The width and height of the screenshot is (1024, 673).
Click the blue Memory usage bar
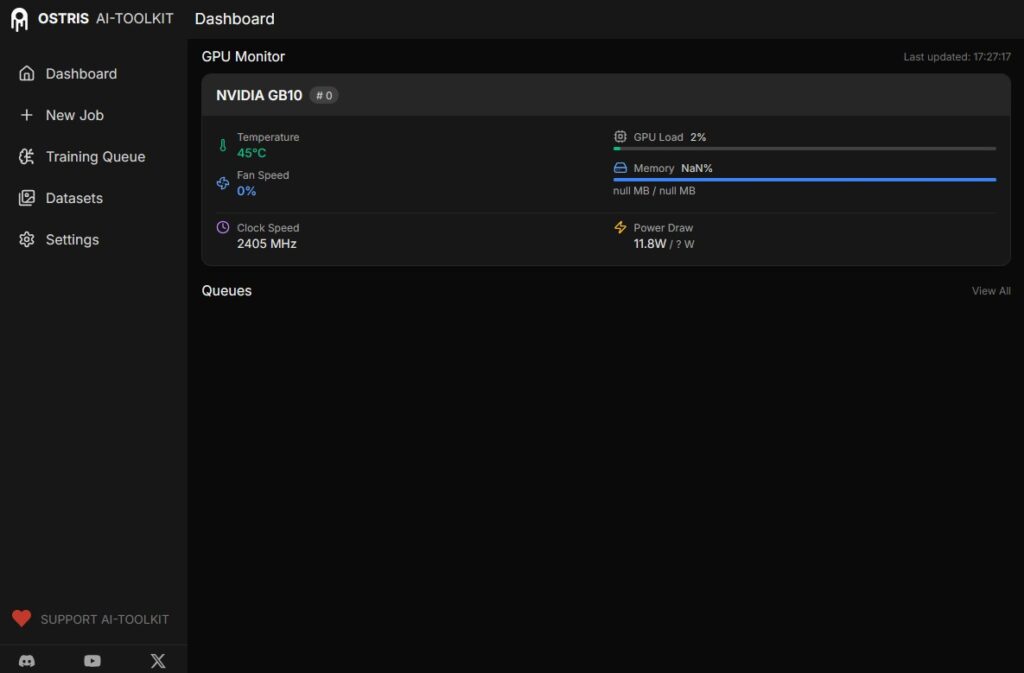tap(804, 180)
